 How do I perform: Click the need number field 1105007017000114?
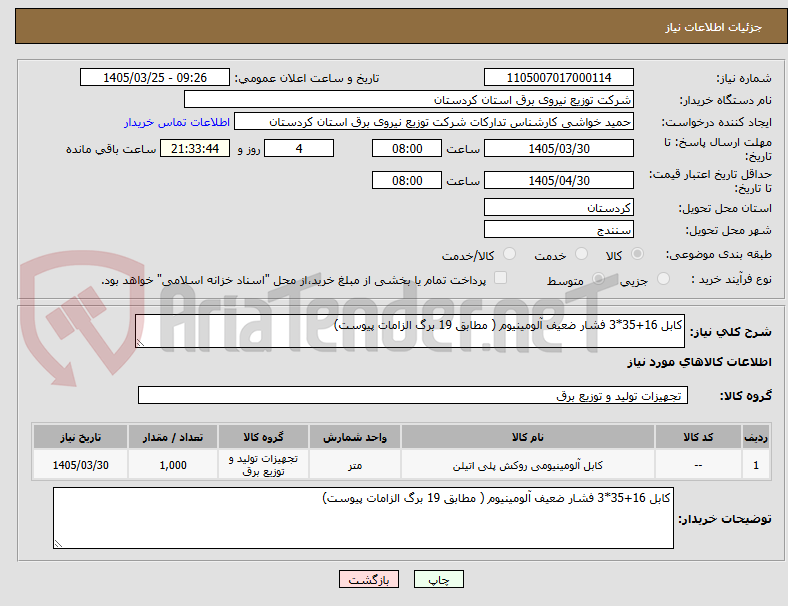(559, 77)
